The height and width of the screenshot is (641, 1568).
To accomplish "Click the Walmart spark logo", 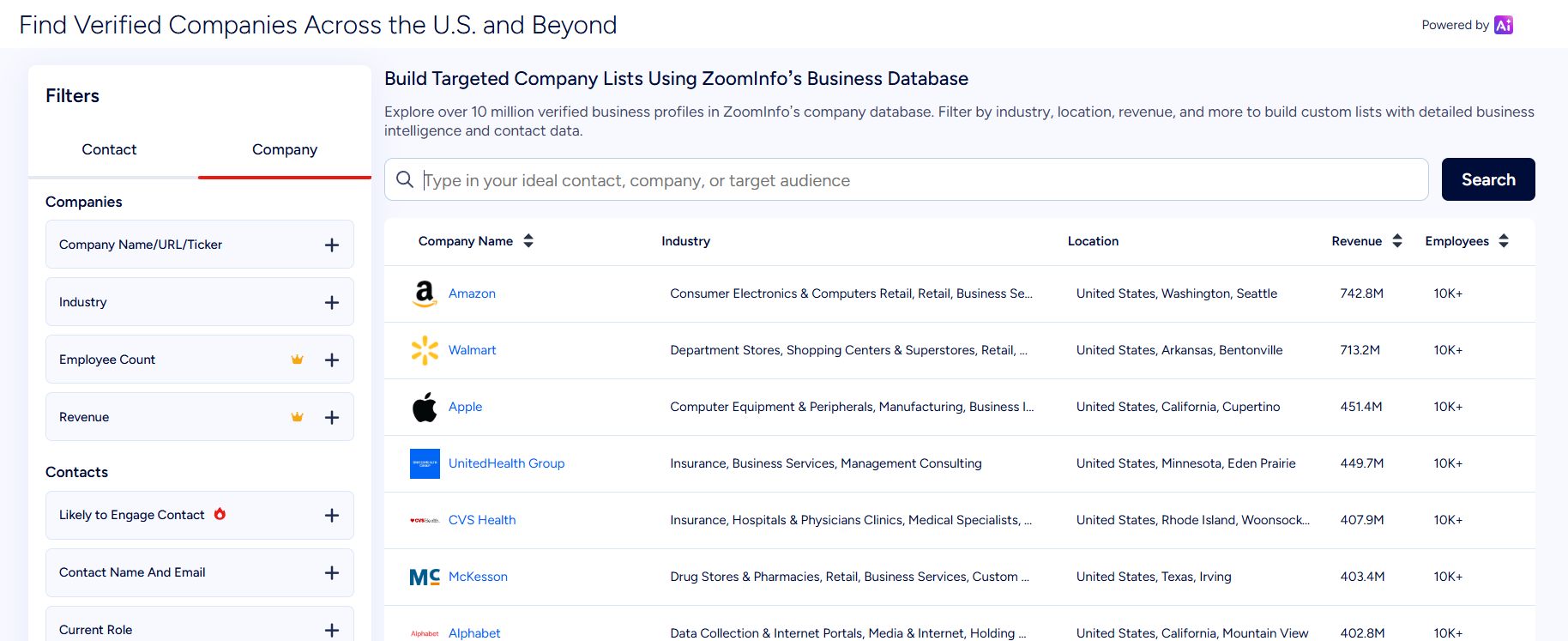I will [x=425, y=350].
